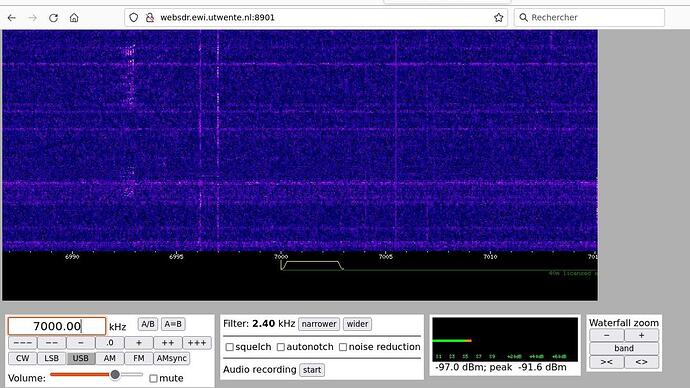
Task: Go to the browser home page
Action: click(x=74, y=18)
